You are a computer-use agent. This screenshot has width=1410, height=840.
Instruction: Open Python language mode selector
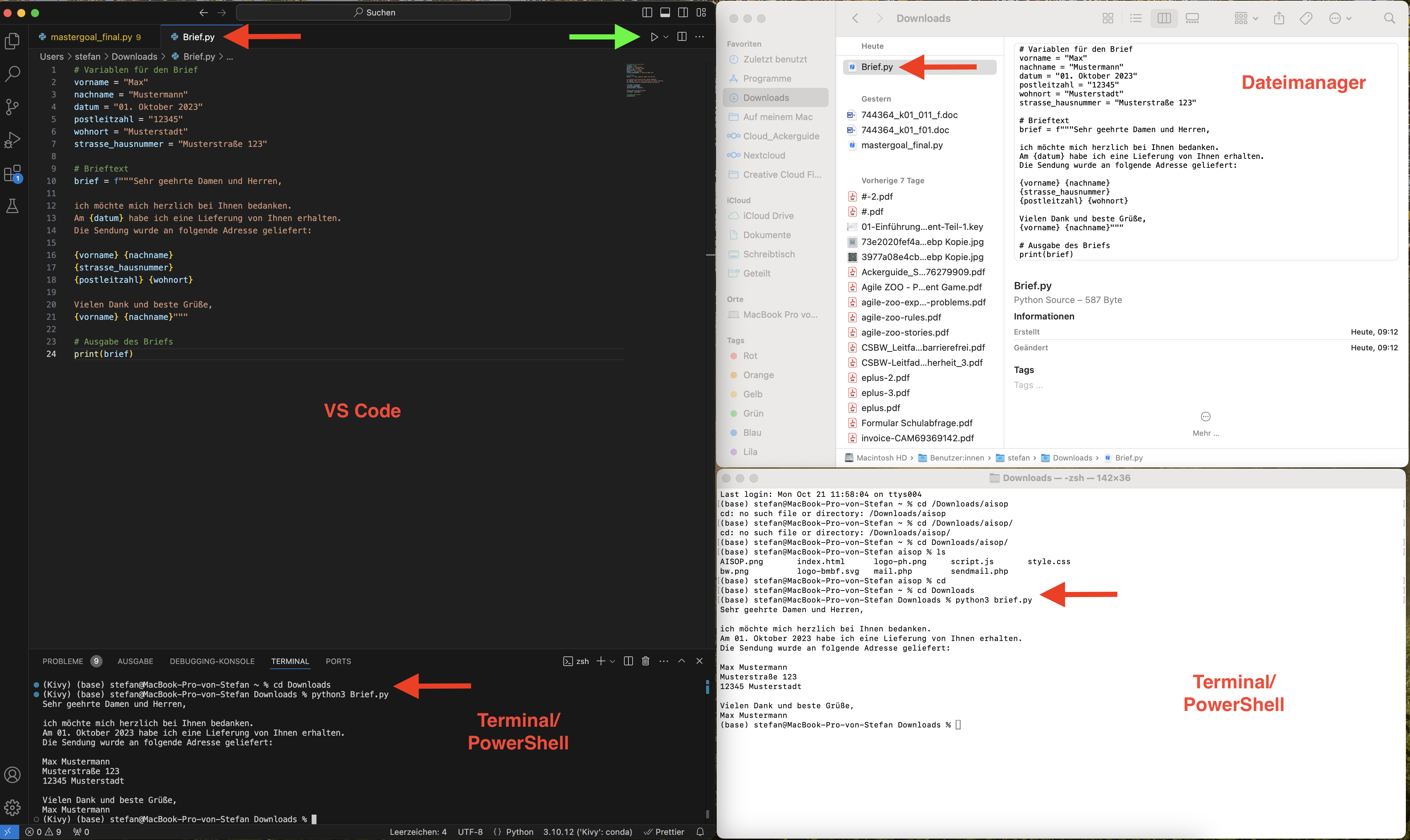click(x=520, y=832)
